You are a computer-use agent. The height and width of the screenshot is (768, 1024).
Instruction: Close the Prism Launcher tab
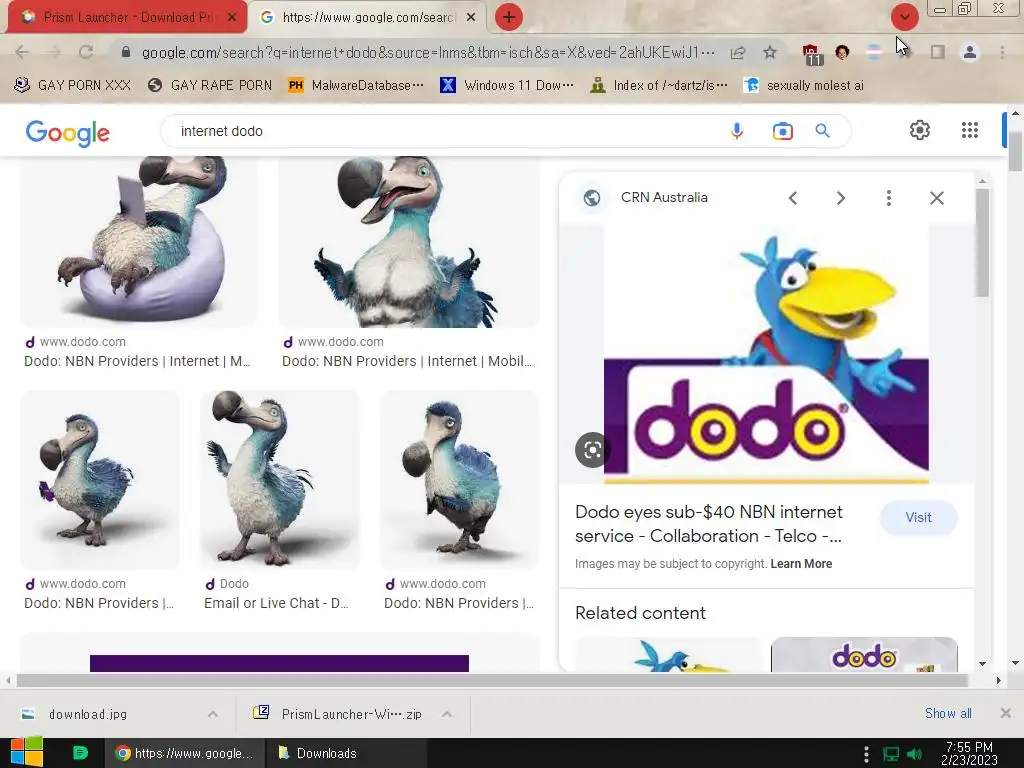(232, 18)
